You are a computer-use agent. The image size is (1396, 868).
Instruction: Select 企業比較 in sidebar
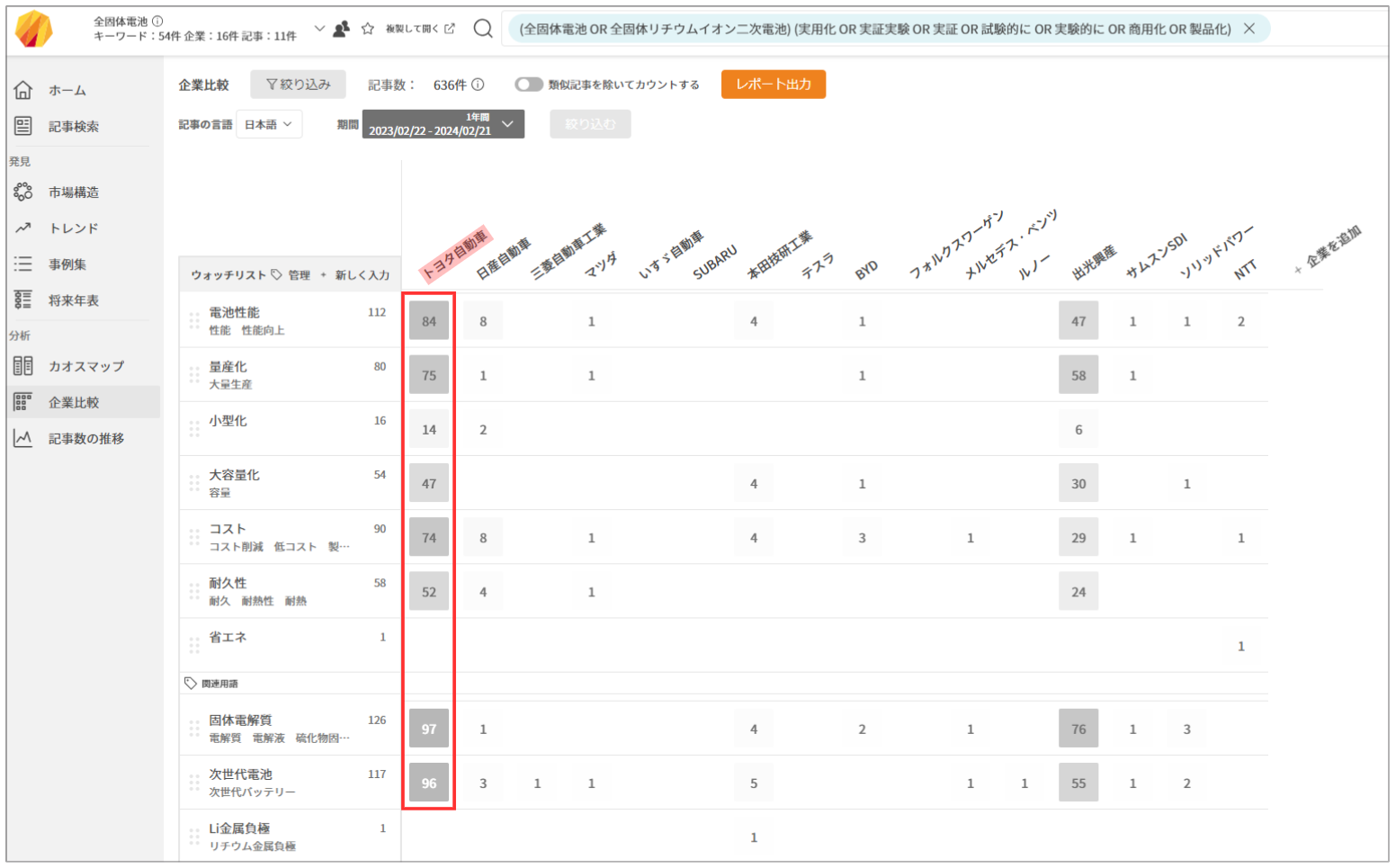85,402
